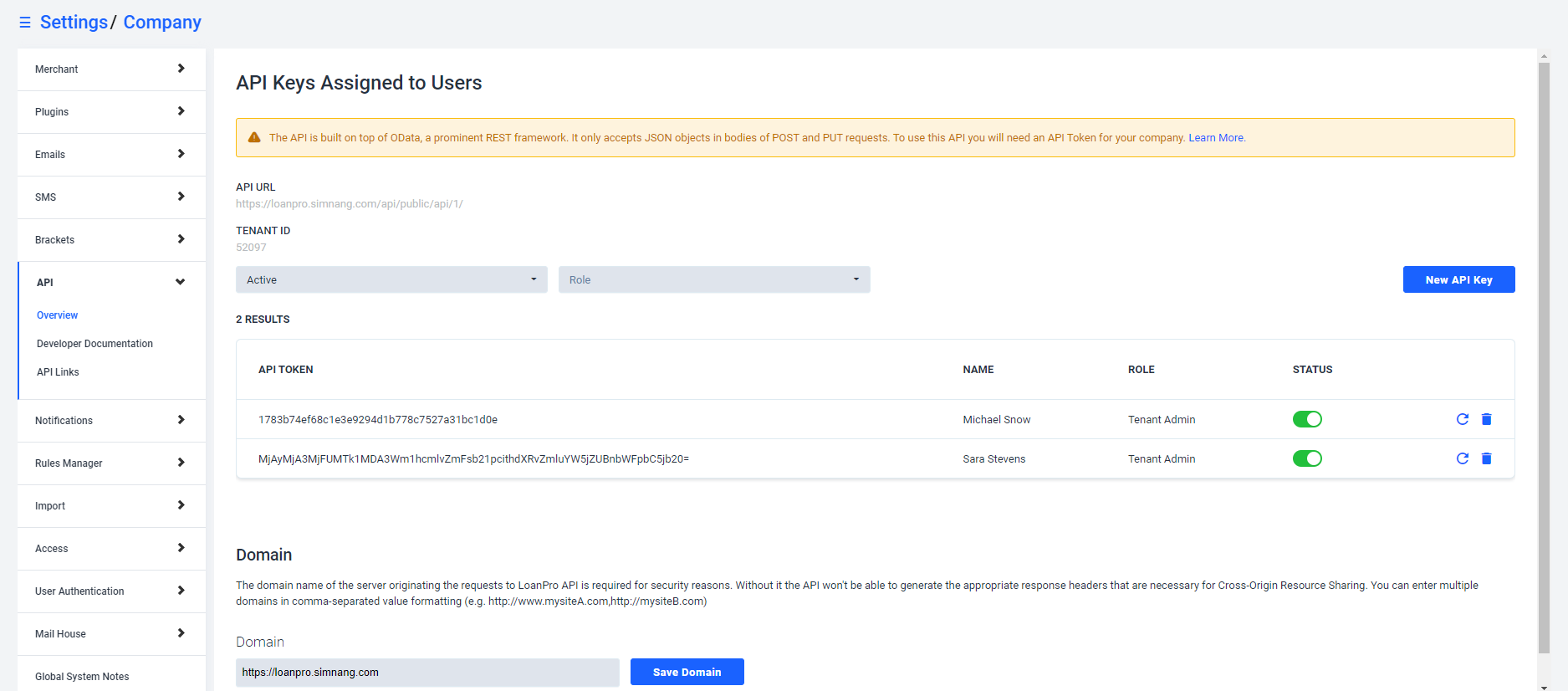The height and width of the screenshot is (691, 1568).
Task: Expand the Rules Manager section
Action: click(x=111, y=463)
